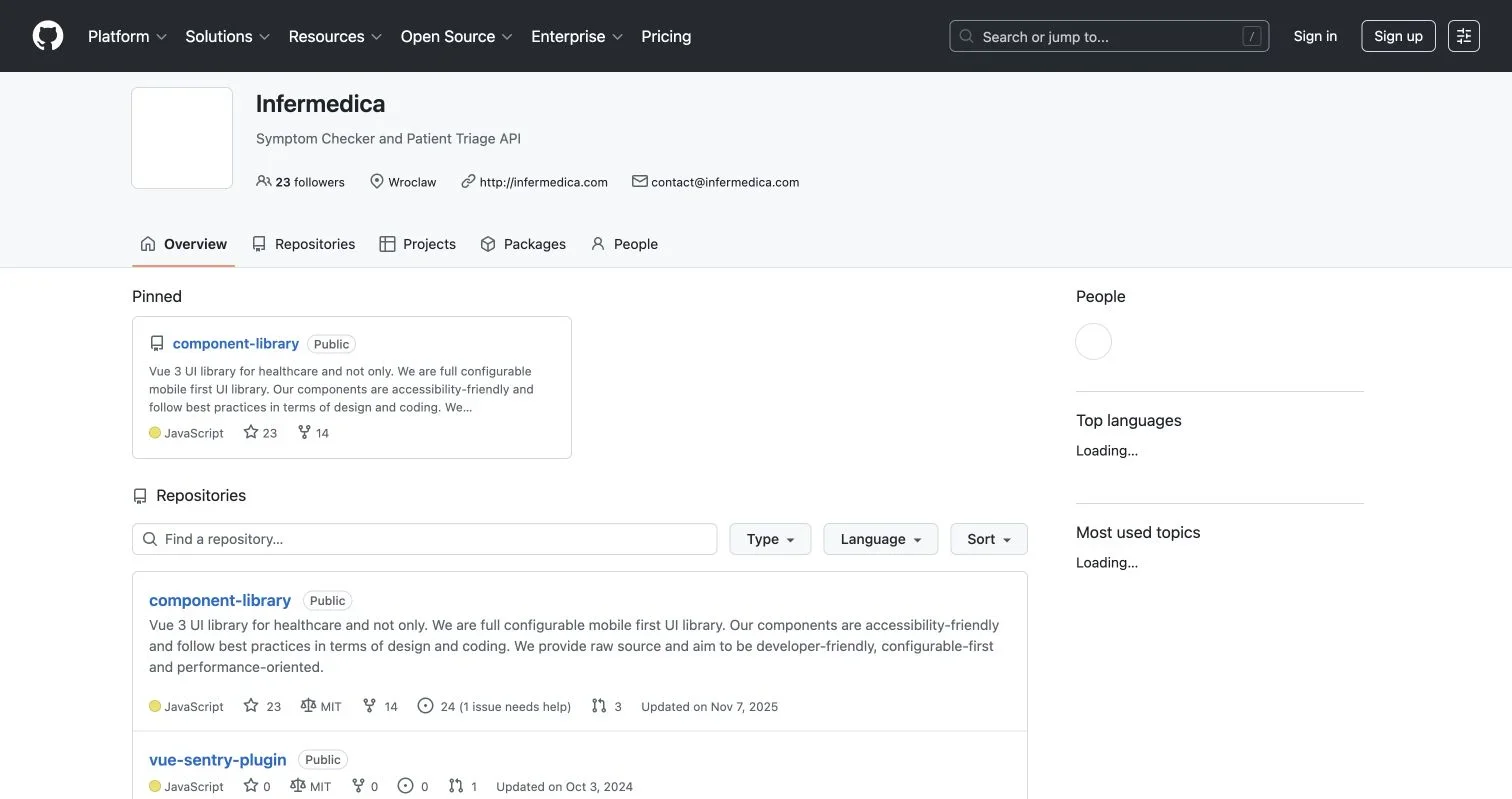This screenshot has width=1512, height=799.
Task: Click fork icon in pinned card
Action: coord(304,432)
